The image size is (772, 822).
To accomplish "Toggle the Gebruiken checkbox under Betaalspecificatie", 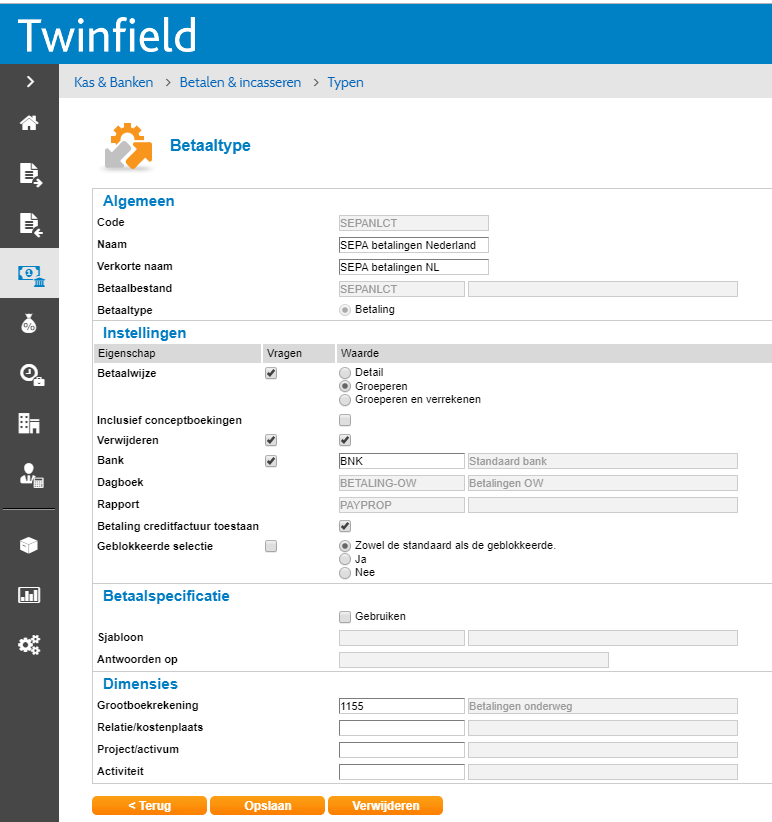I will click(345, 616).
